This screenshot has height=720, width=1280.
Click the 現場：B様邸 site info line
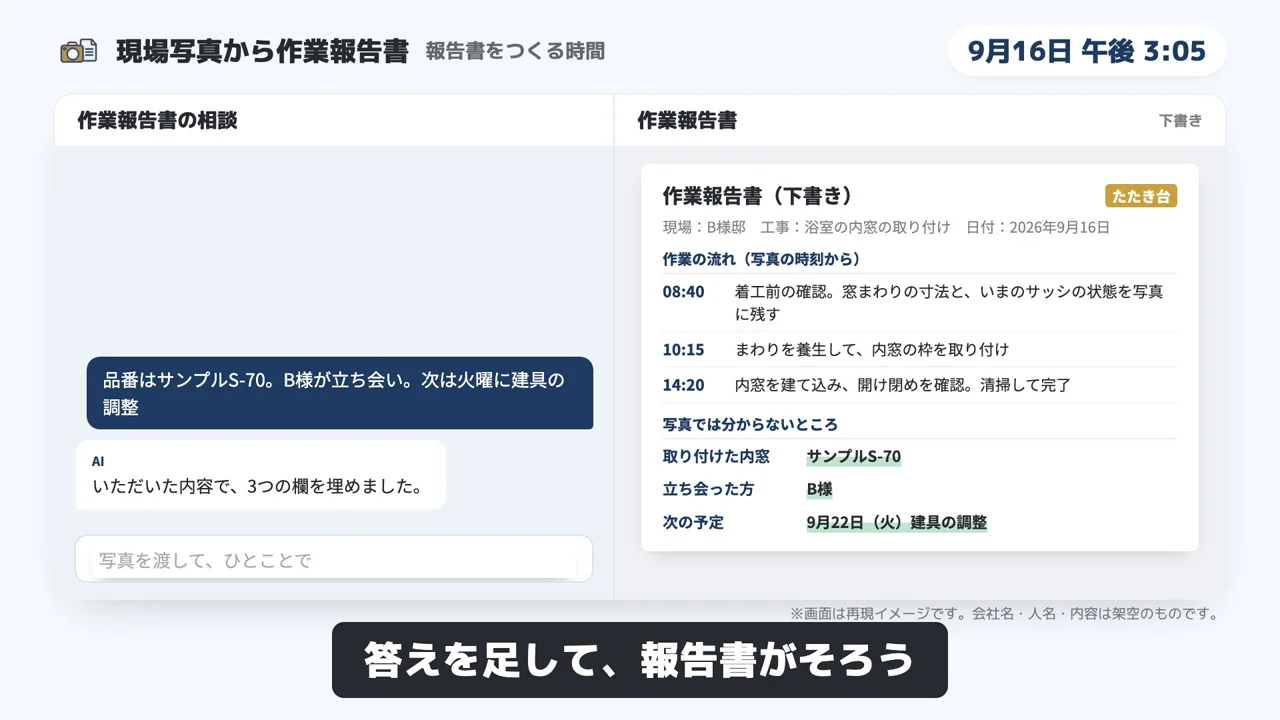(x=886, y=227)
